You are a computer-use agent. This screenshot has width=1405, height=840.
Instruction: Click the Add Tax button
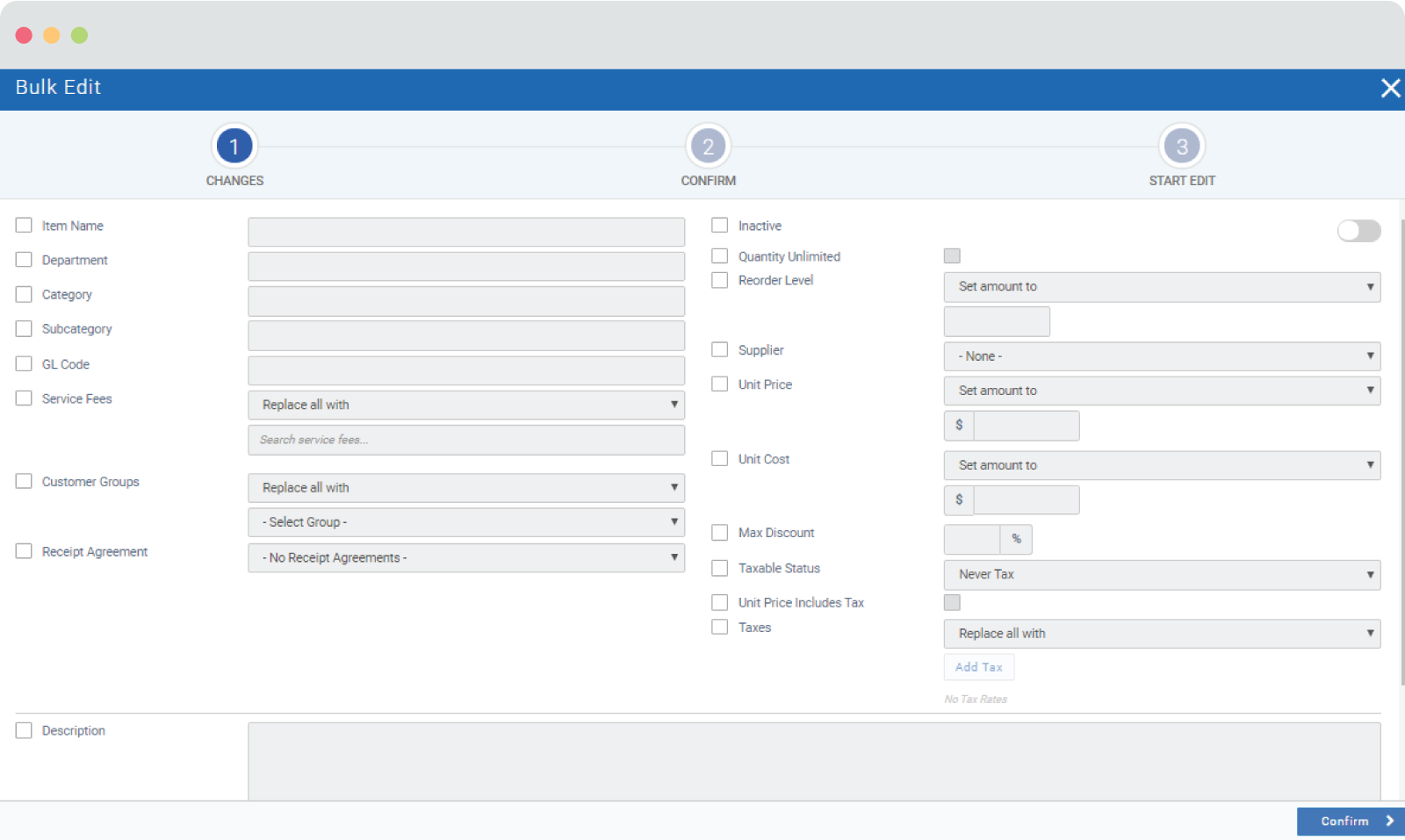(978, 667)
